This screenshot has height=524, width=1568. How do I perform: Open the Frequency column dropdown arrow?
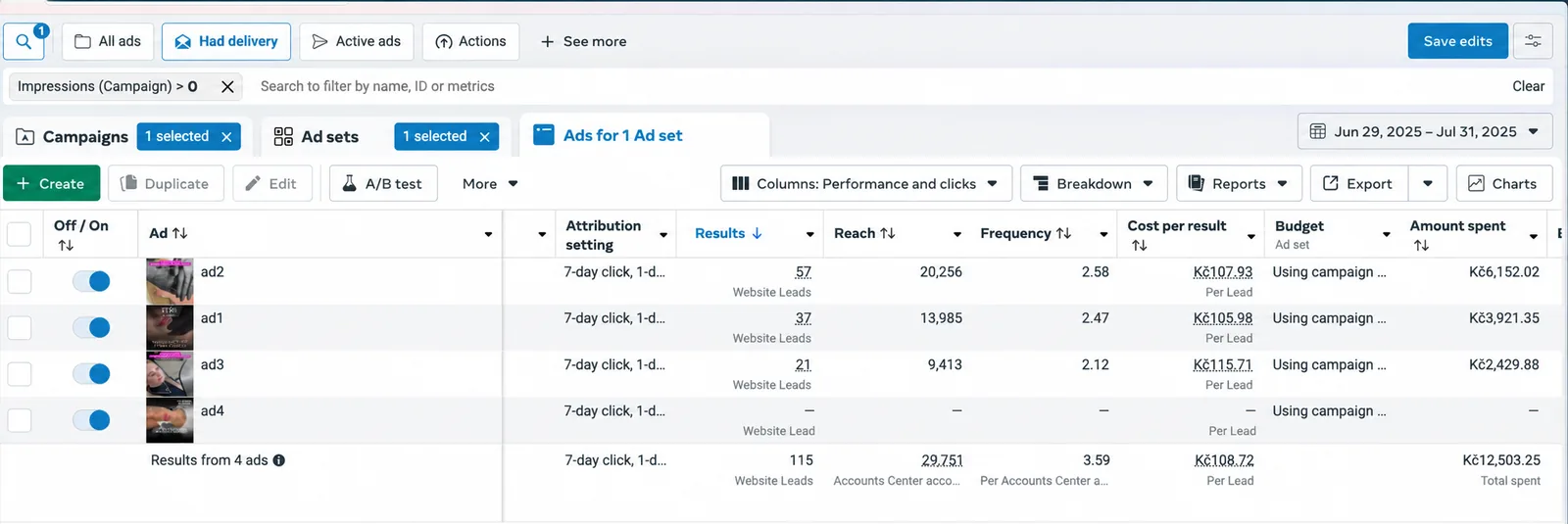coord(1103,234)
